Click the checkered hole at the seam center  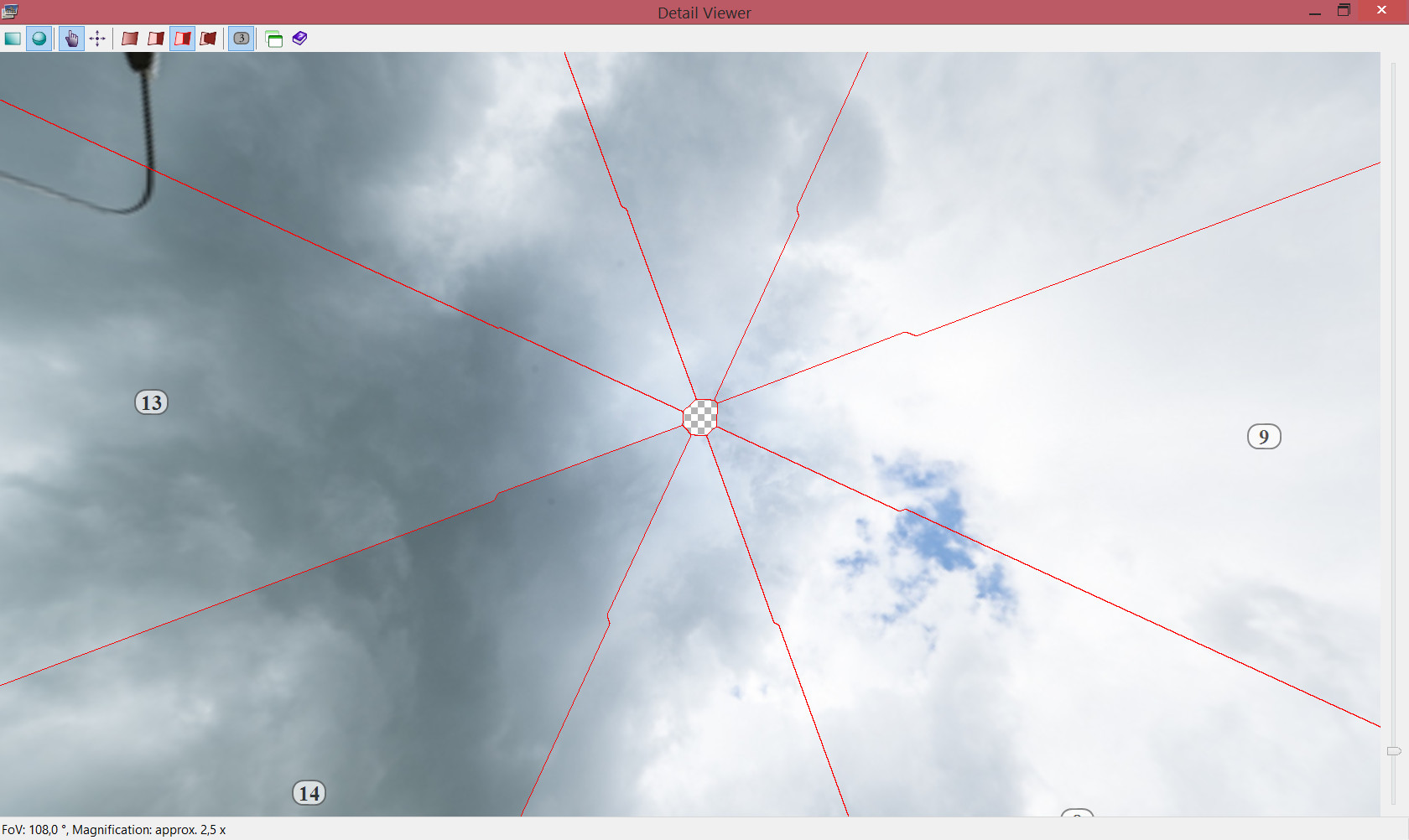[x=700, y=417]
